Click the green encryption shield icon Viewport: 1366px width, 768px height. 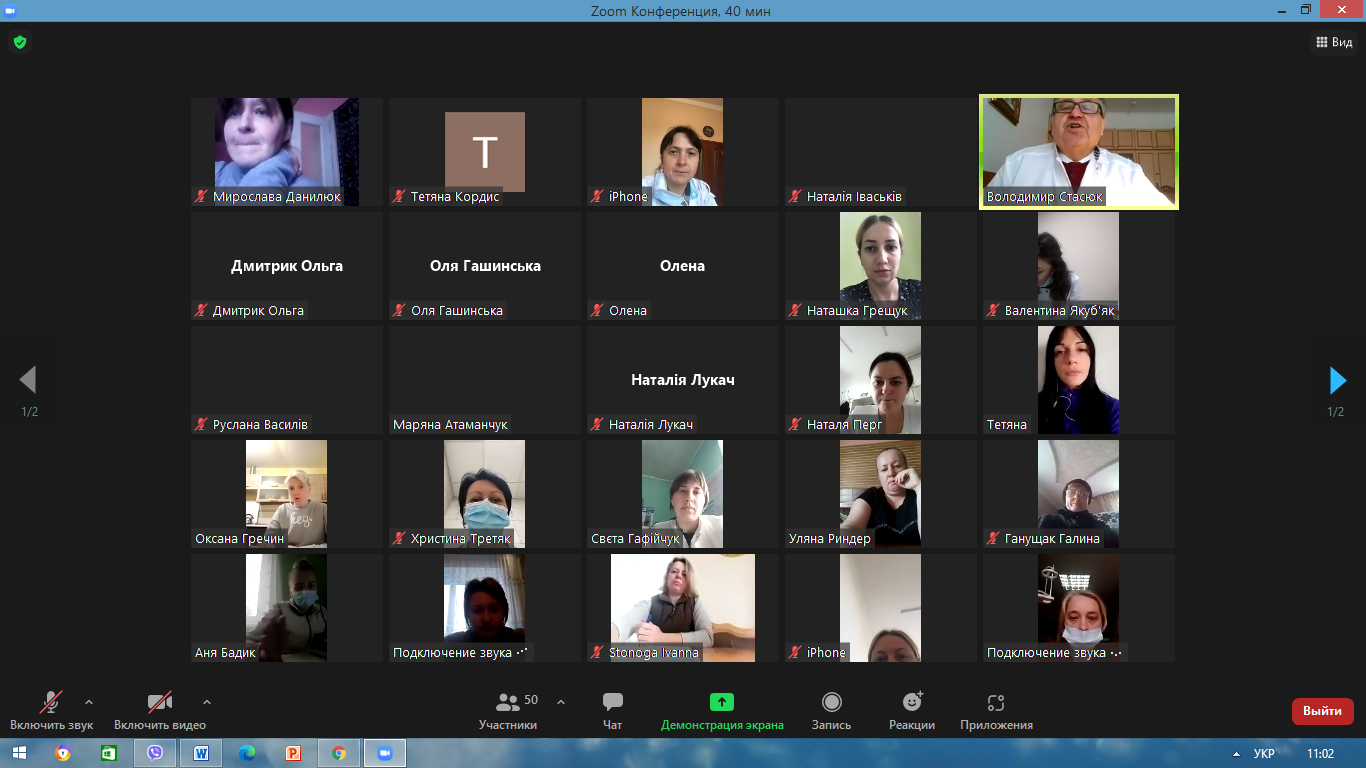19,42
